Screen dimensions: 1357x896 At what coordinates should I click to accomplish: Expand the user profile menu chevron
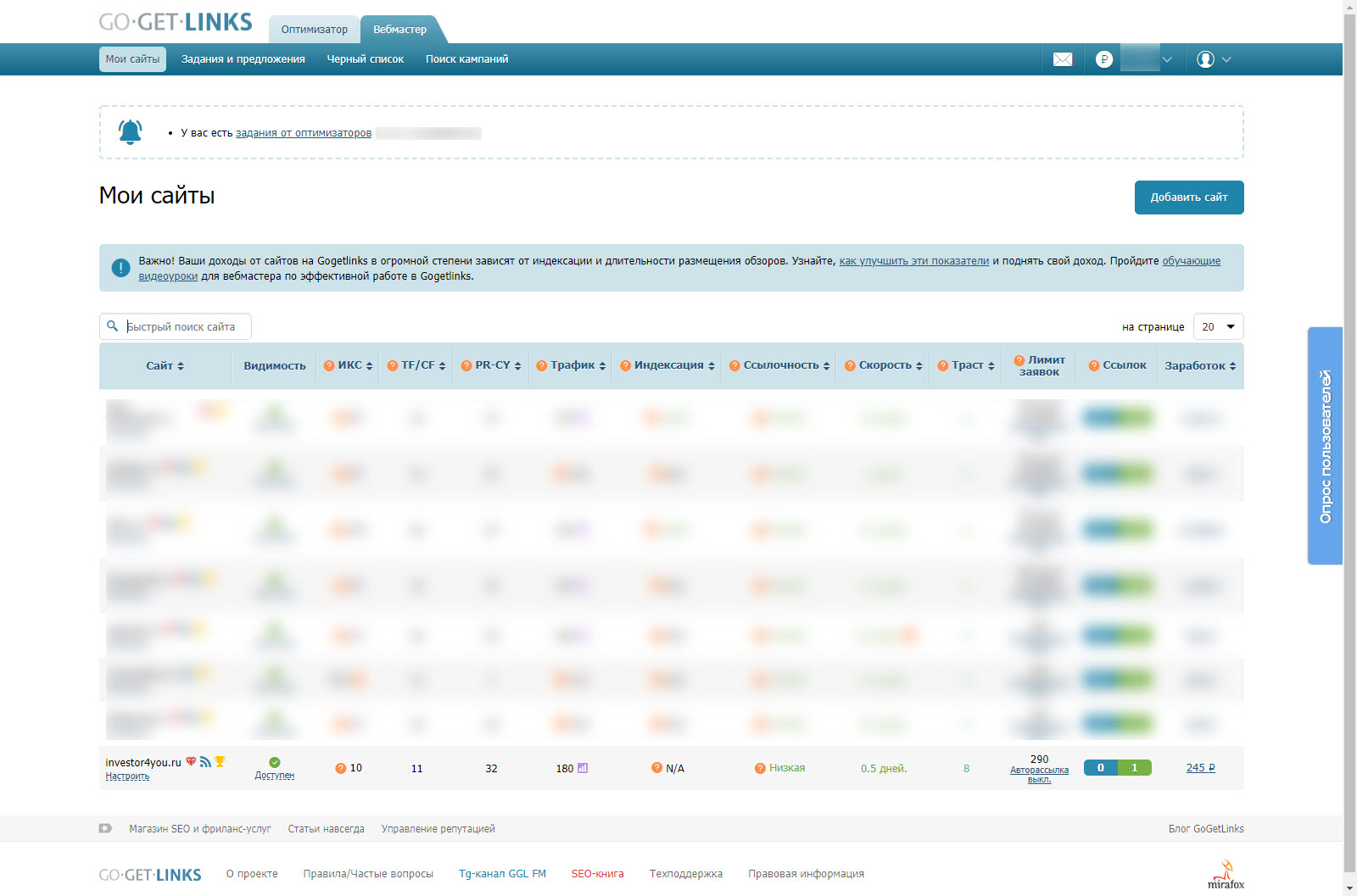1226,59
